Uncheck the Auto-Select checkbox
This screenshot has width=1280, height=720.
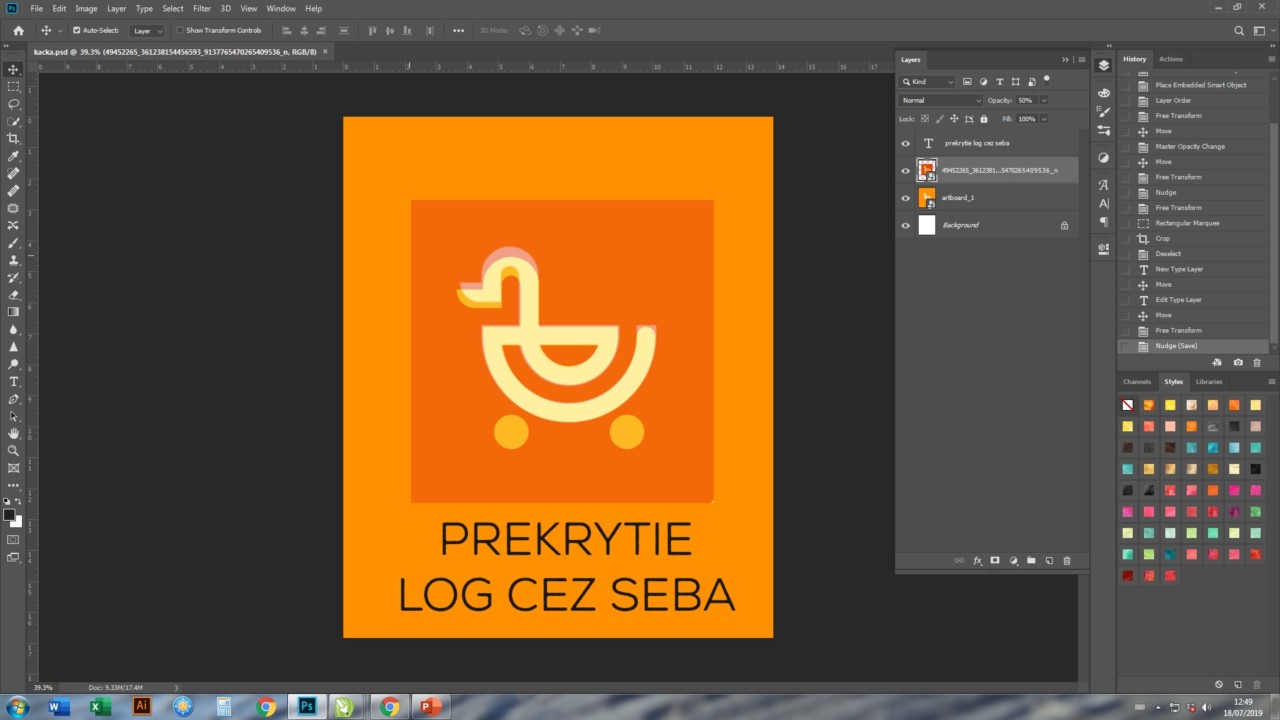point(77,30)
